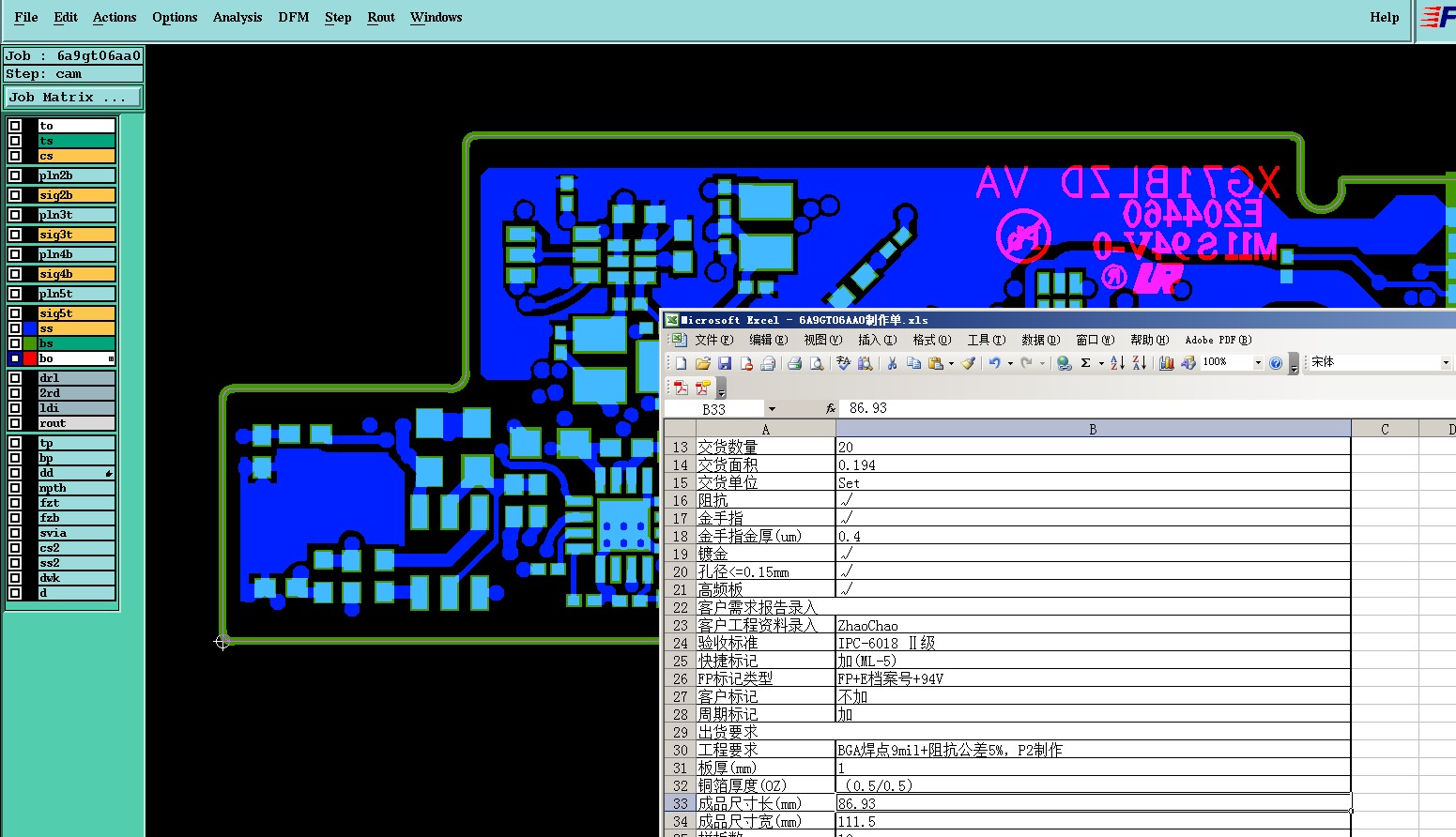Open the DFM menu
Screen dimensions: 1456x837
(x=294, y=17)
